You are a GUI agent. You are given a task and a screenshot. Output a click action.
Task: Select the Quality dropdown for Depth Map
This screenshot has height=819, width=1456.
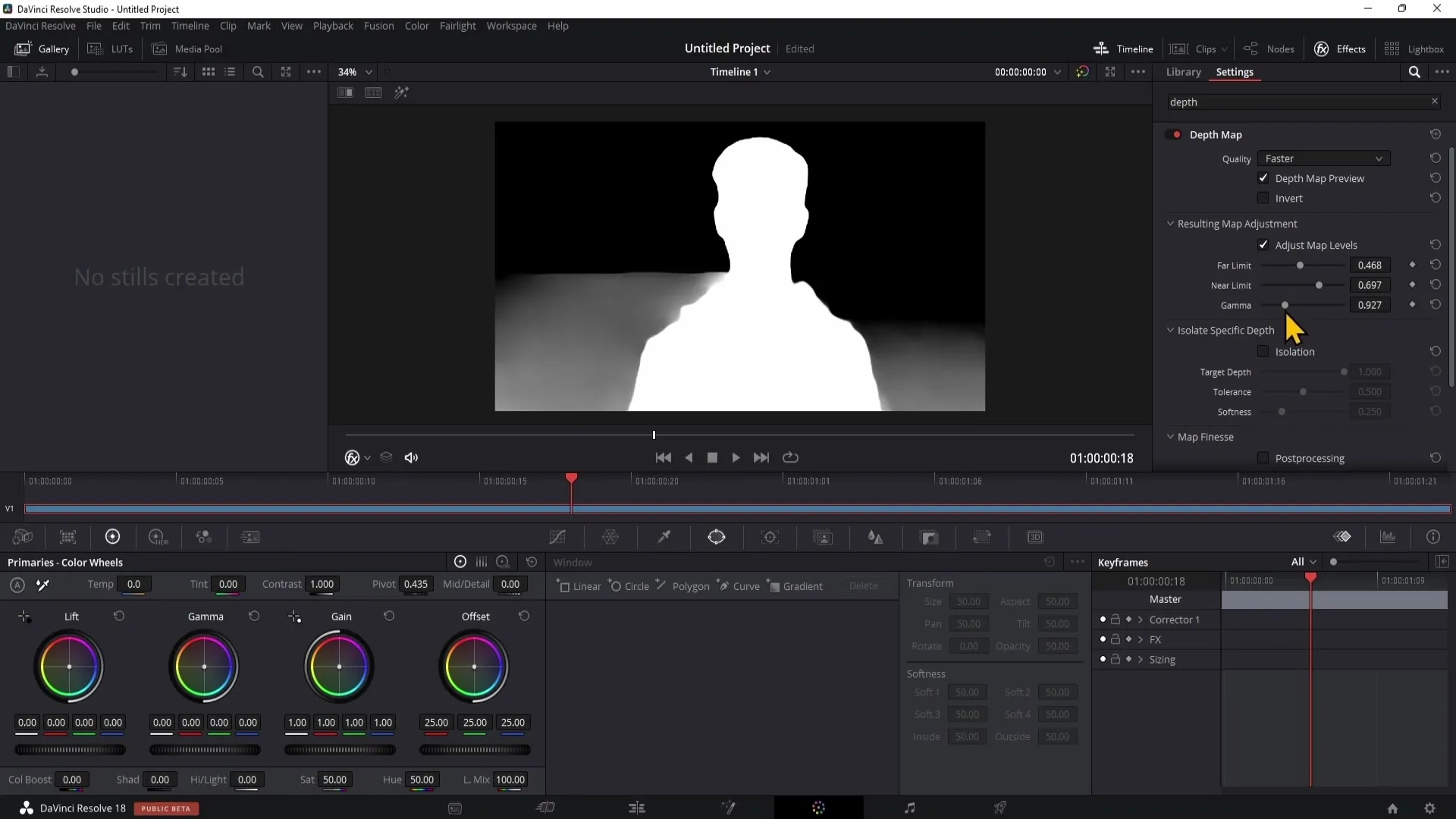1323,158
